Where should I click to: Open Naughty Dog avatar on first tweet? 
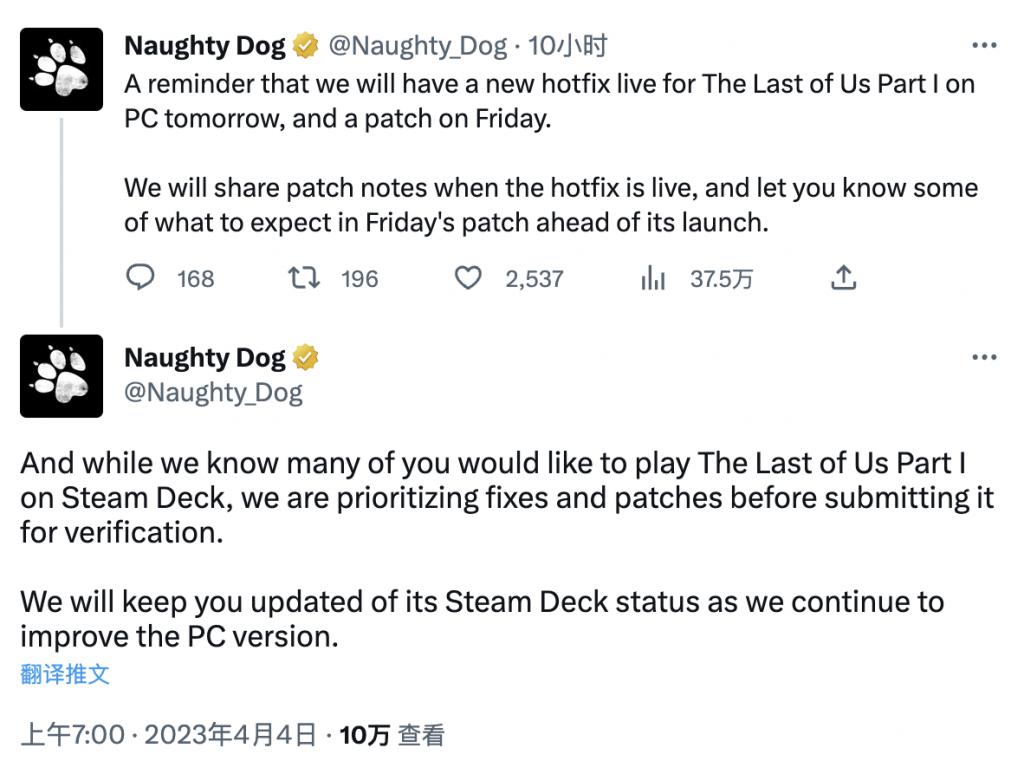coord(61,69)
